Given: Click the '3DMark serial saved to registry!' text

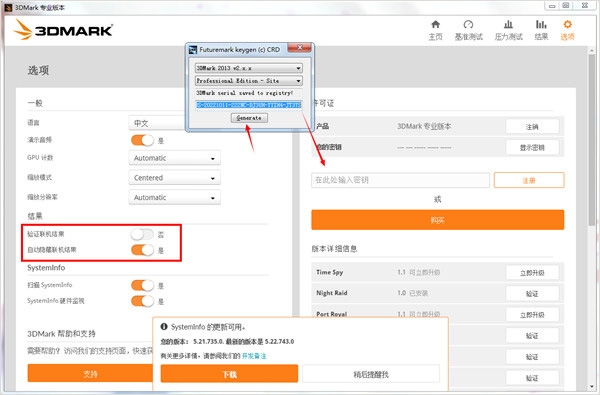Looking at the screenshot, I should [245, 93].
